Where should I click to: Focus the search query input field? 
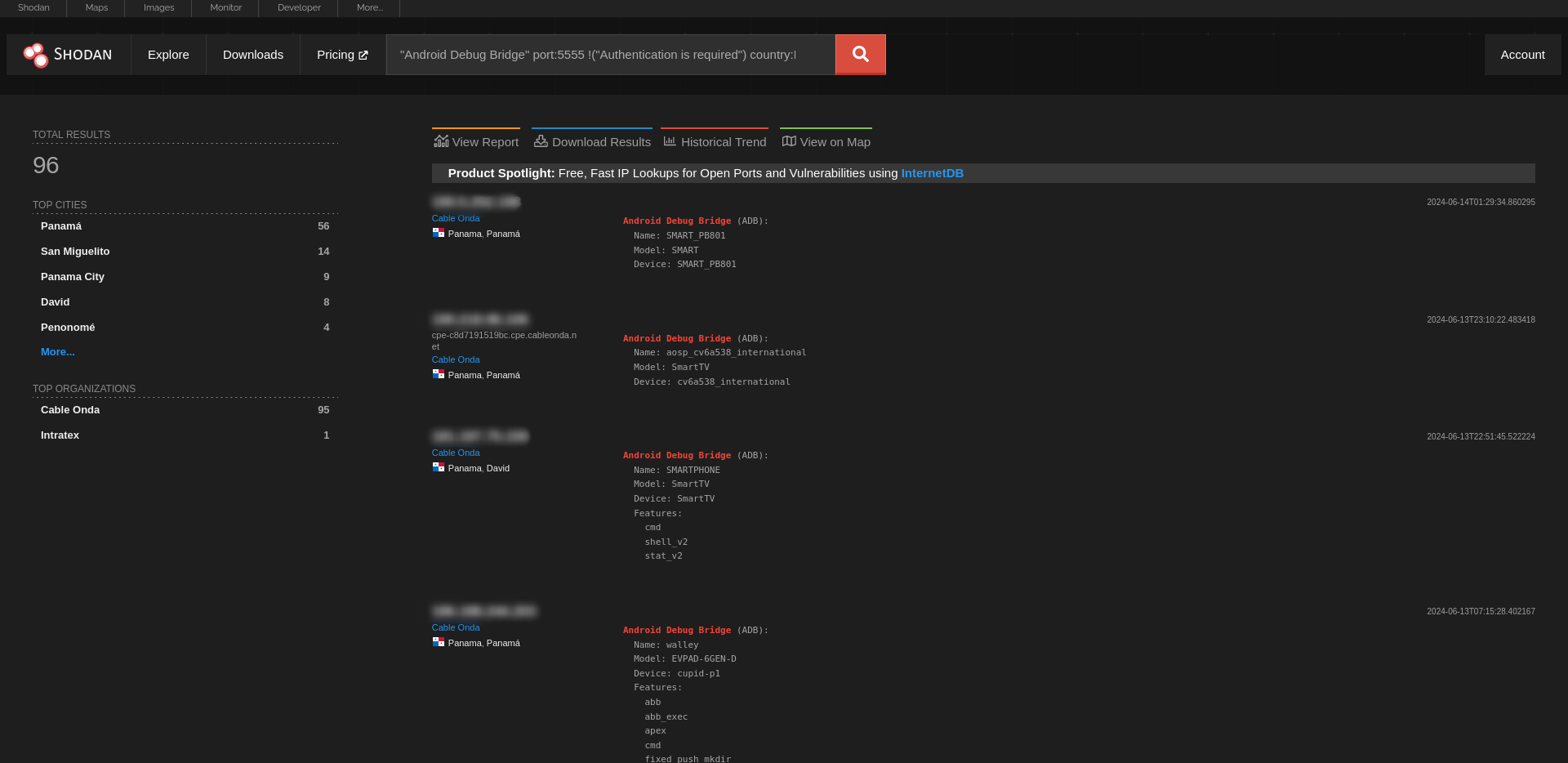tap(611, 55)
